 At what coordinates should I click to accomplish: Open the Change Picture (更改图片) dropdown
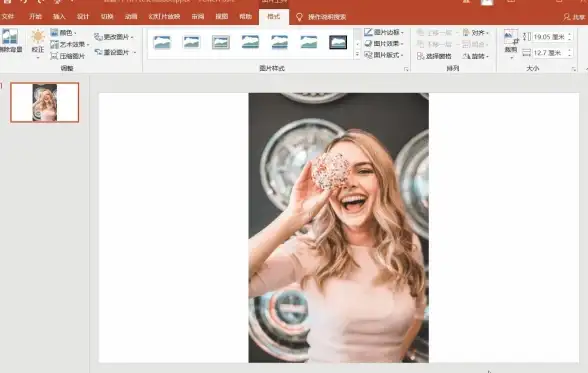tap(114, 37)
